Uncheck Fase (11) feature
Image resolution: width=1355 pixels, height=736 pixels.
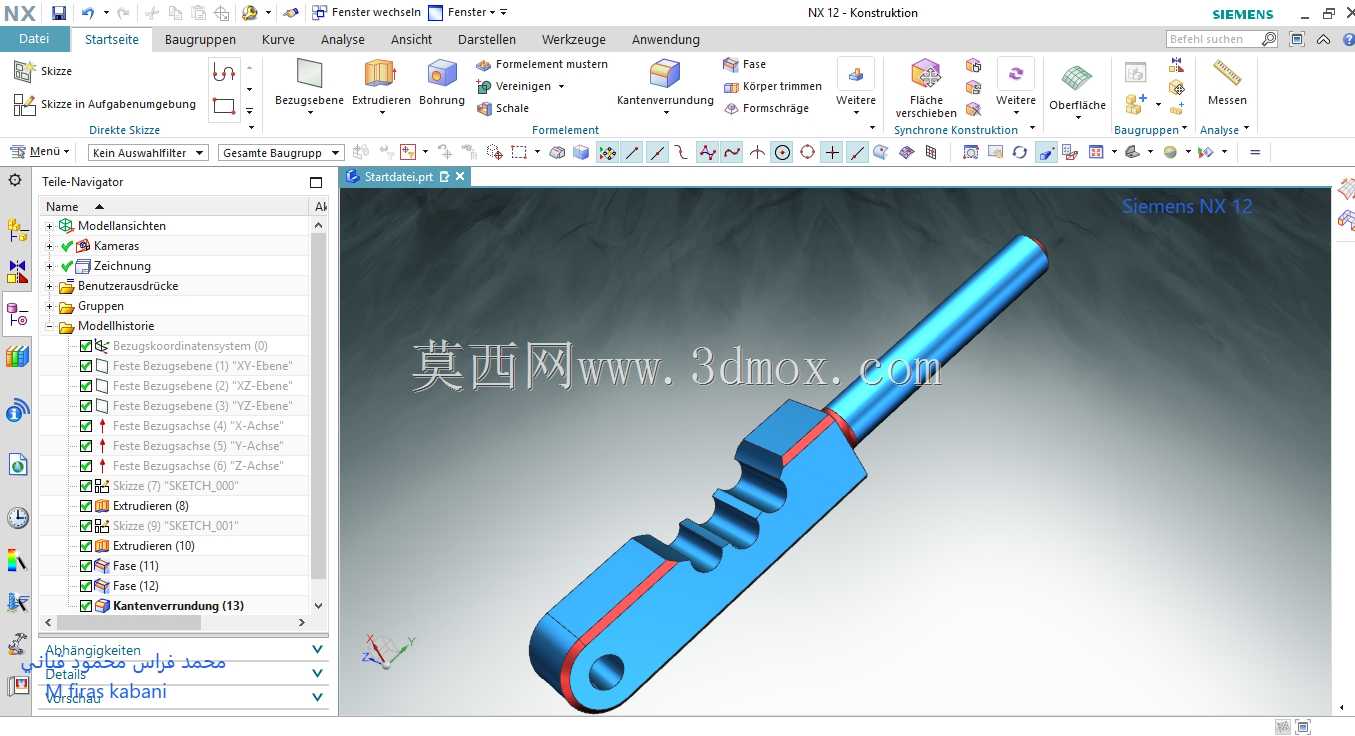[86, 566]
